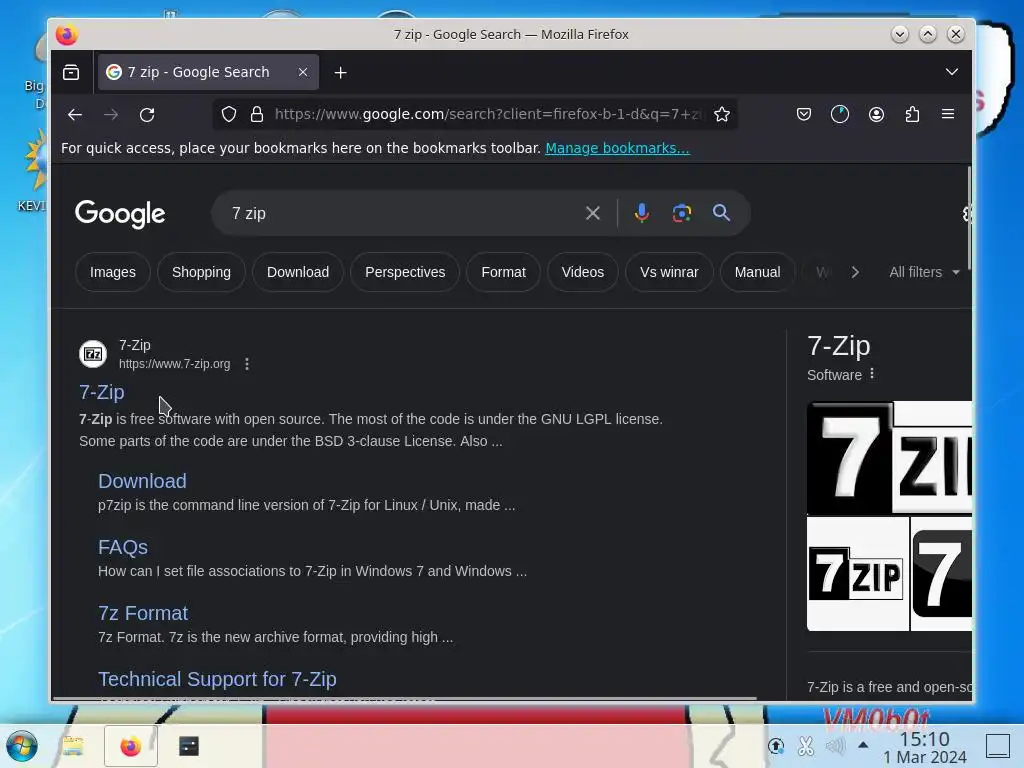Expand hidden system tray icons arrow

pyautogui.click(x=863, y=744)
